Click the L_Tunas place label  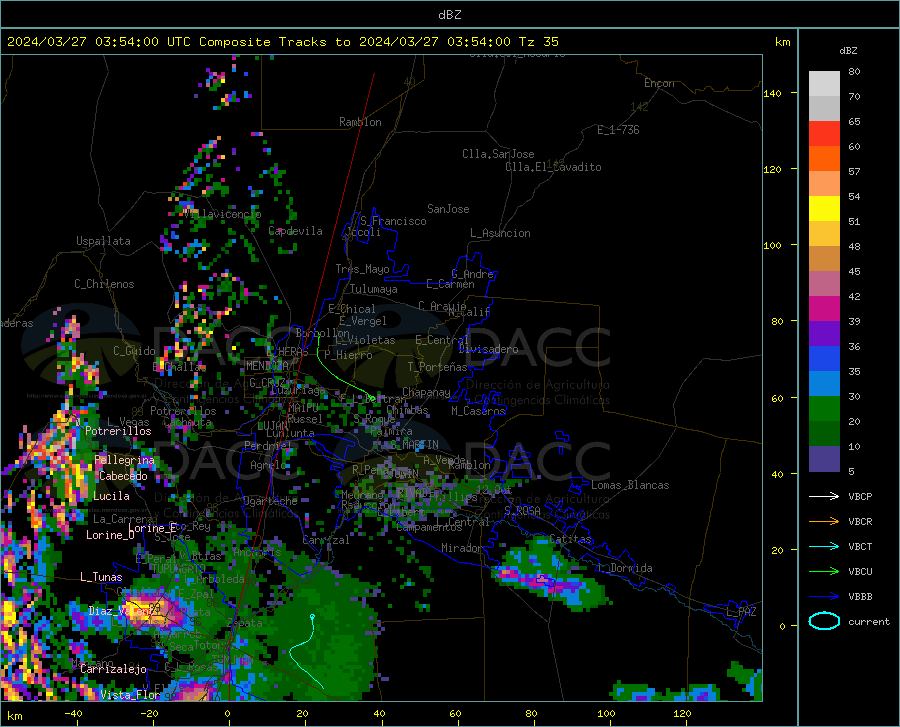click(x=101, y=577)
